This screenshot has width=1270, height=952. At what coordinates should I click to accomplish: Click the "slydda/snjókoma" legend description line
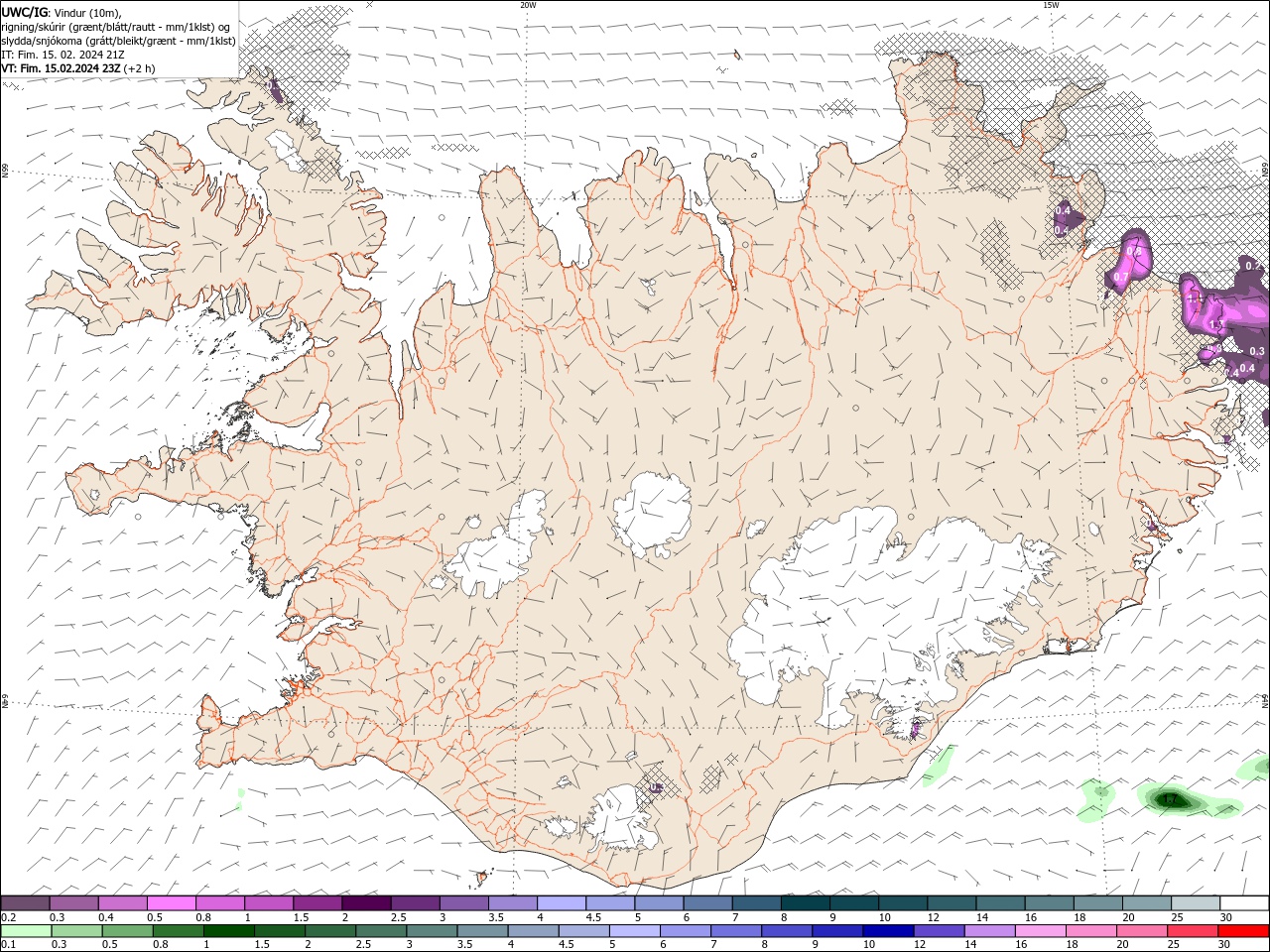click(118, 41)
